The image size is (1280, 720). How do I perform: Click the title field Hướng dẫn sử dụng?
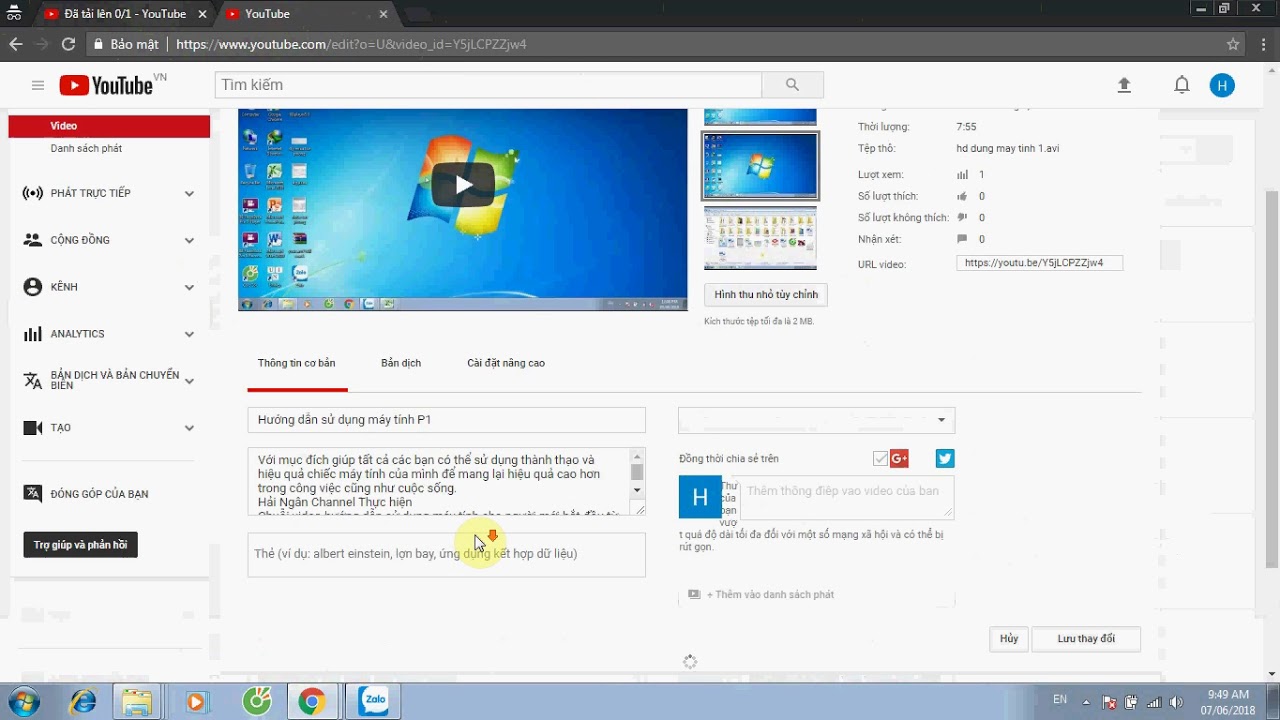click(x=446, y=420)
